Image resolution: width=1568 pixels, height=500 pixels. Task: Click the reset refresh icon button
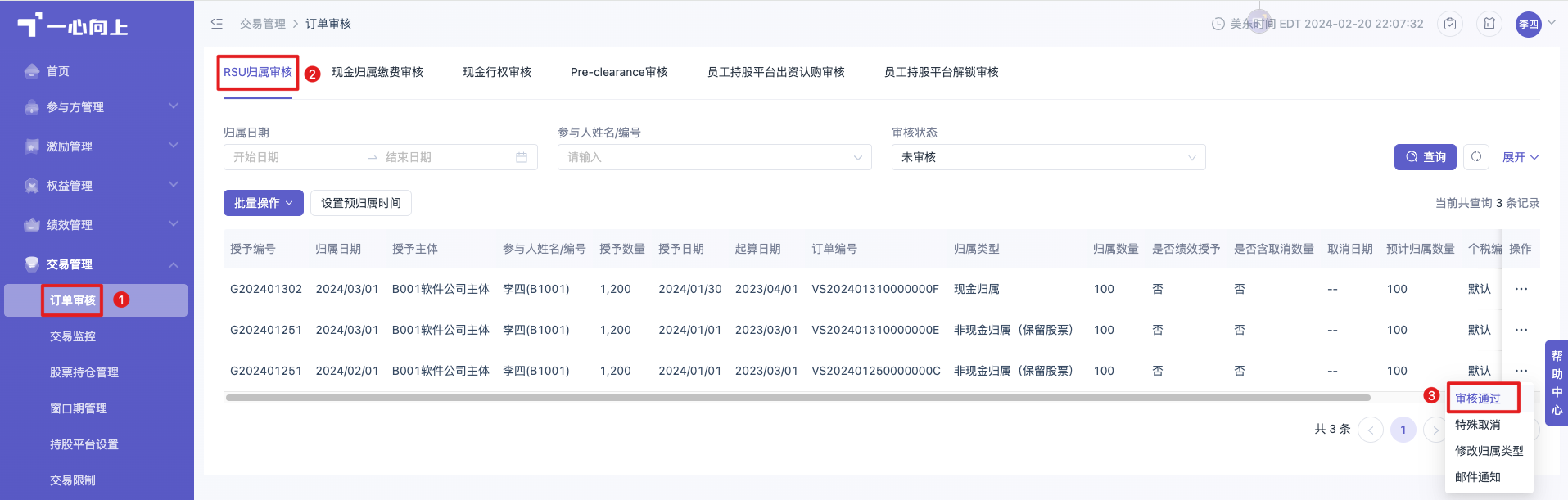point(1476,157)
